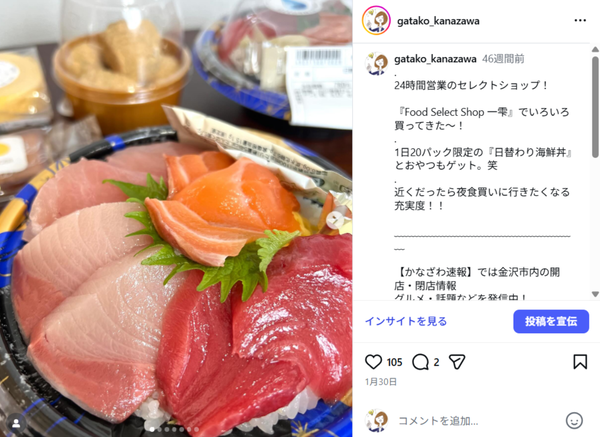Click 投稿を宣伝 button
Screen dimensions: 600x437
coord(551,321)
